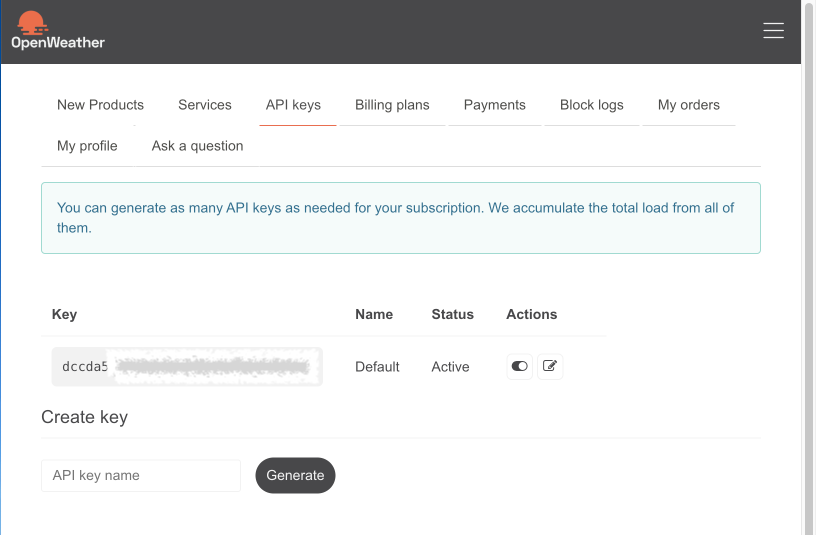This screenshot has width=816, height=535.
Task: View the Block logs tab
Action: [x=591, y=105]
